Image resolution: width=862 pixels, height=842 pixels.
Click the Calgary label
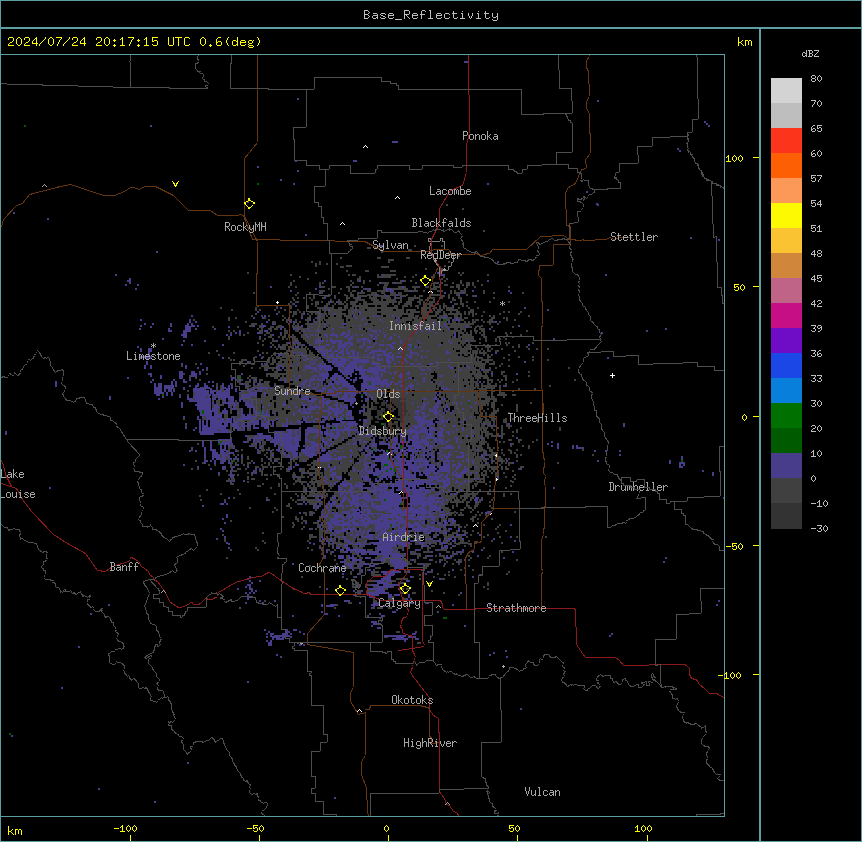click(399, 603)
